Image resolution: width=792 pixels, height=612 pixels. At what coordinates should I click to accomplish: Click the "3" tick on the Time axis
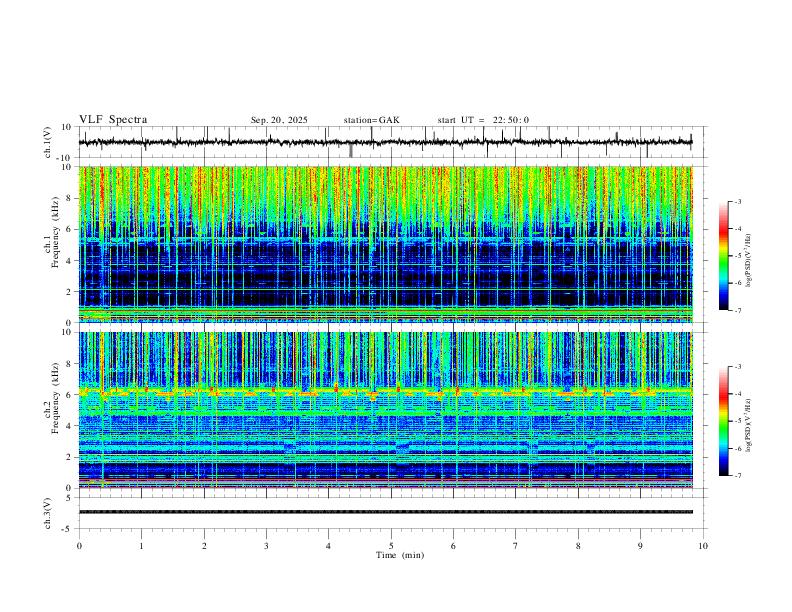pyautogui.click(x=266, y=546)
